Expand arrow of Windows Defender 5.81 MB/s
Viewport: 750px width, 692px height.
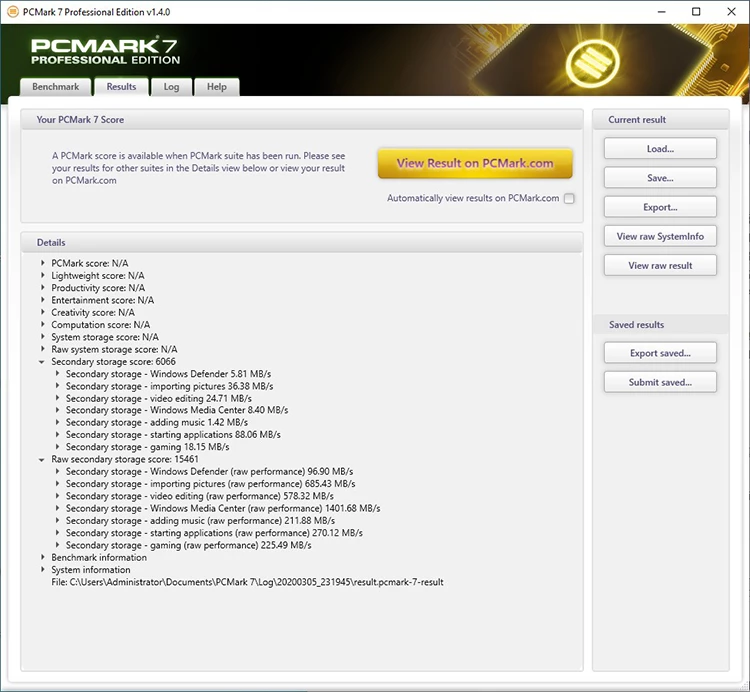click(x=57, y=373)
